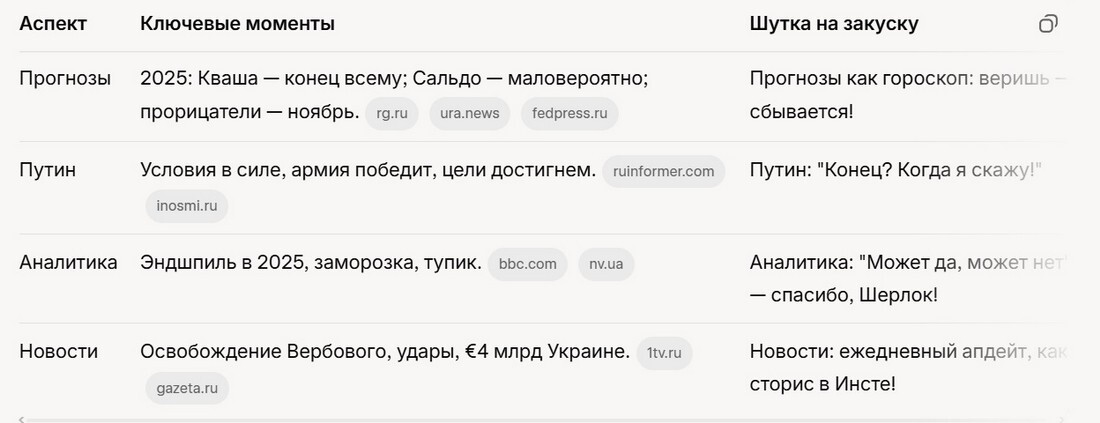Open the bbc.com source chip
1100x423 pixels.
coord(527,264)
